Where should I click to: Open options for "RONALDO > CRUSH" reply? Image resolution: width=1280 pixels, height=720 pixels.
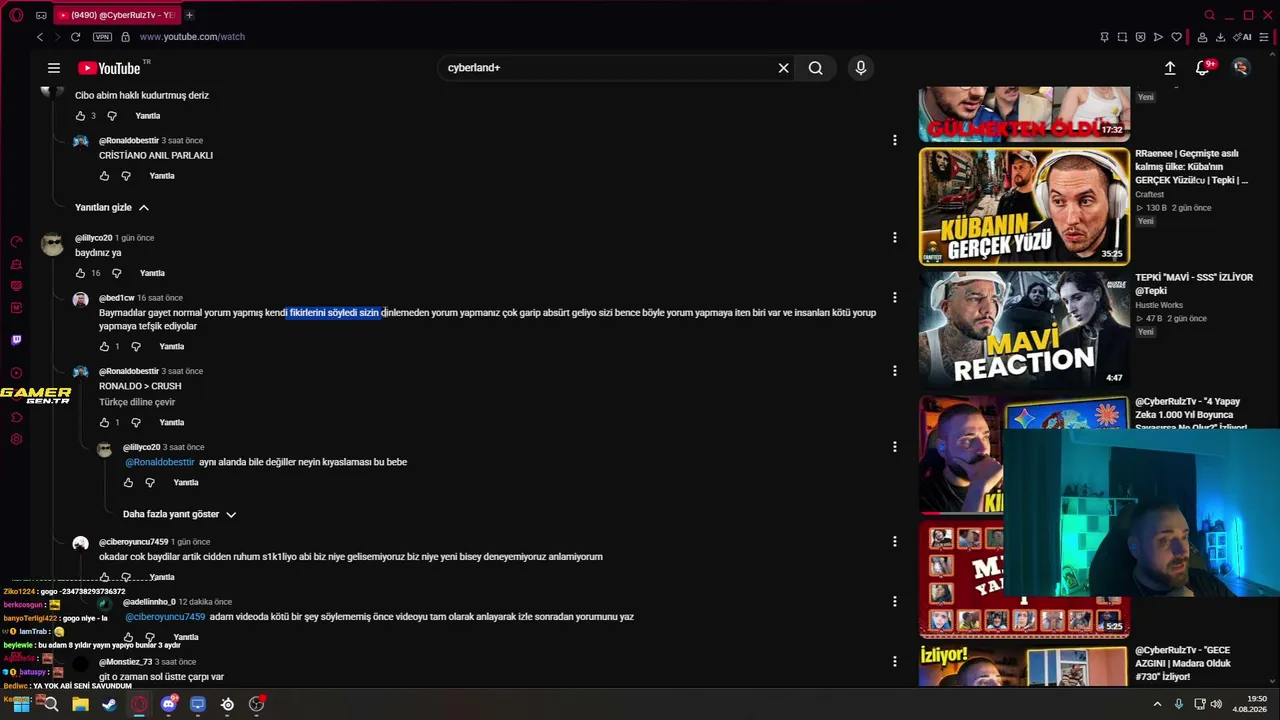[x=895, y=371]
